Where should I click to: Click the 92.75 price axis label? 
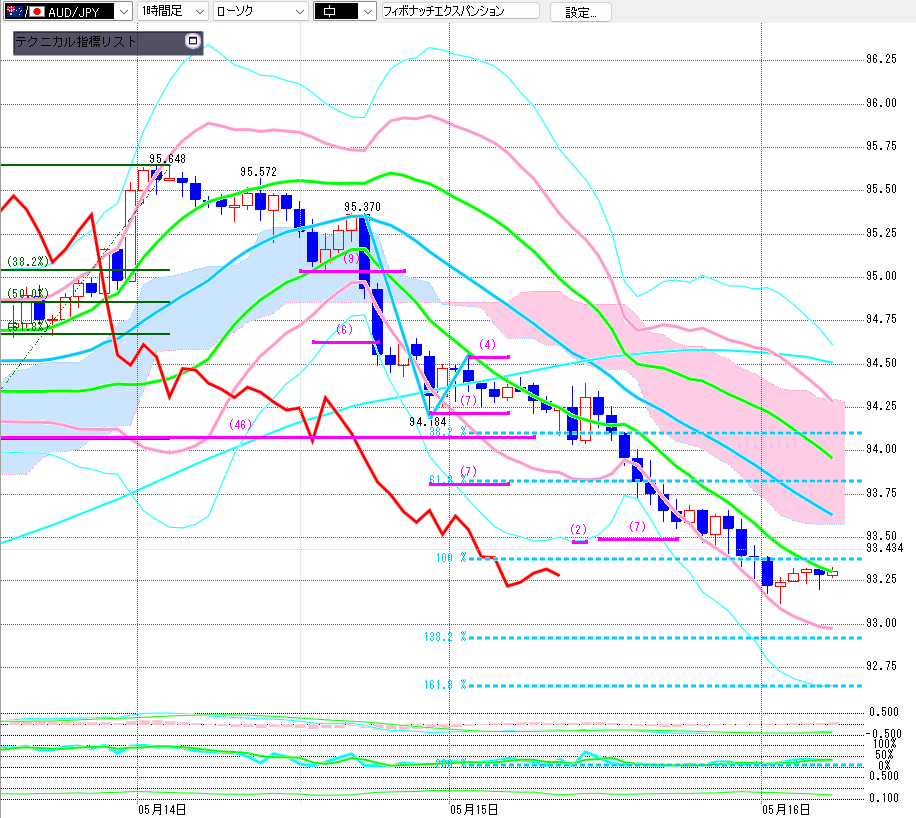click(x=881, y=666)
